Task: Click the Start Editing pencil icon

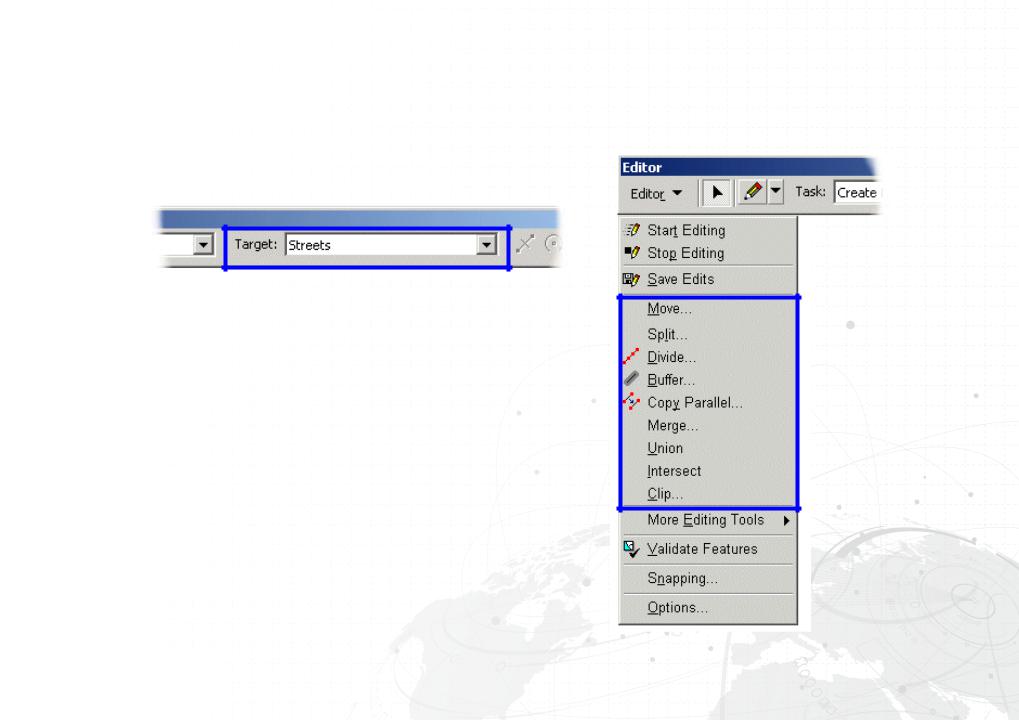Action: 632,229
